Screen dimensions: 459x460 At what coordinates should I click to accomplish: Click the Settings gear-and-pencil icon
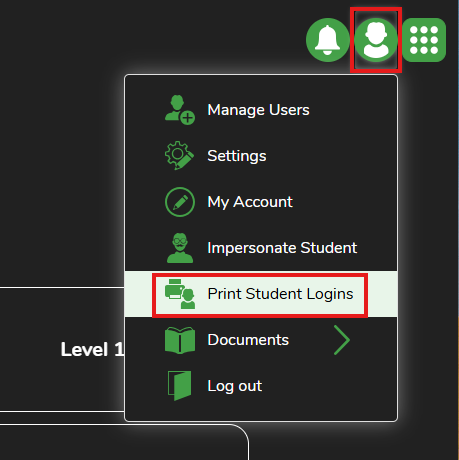pos(179,156)
